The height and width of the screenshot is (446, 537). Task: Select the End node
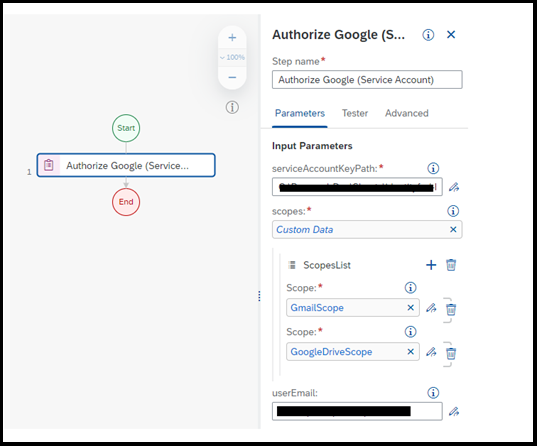click(126, 202)
